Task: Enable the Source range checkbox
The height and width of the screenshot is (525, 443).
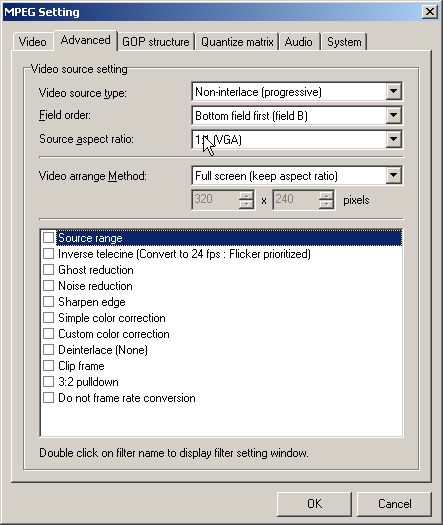Action: coord(49,238)
